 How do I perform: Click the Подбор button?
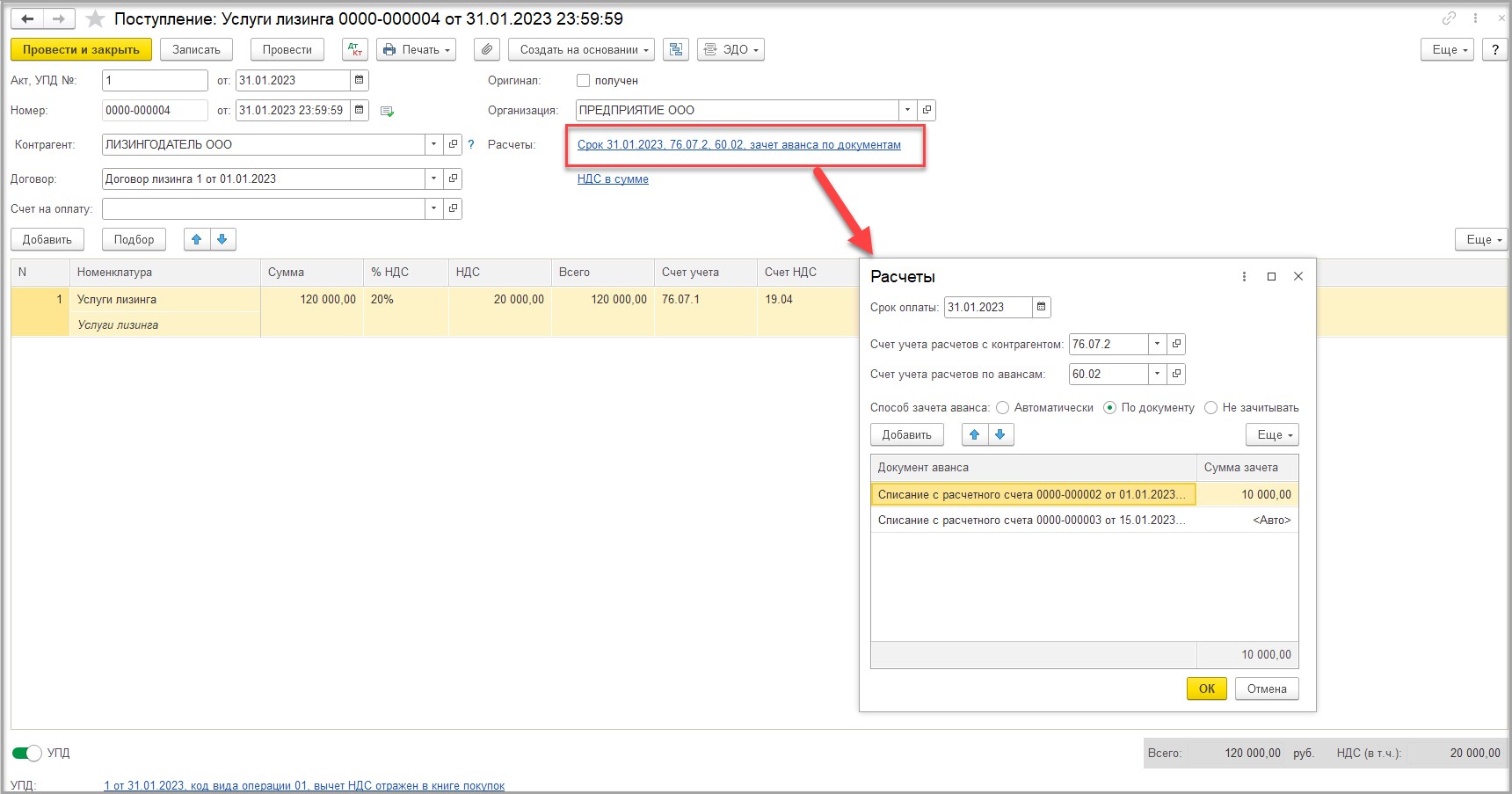pyautogui.click(x=134, y=239)
